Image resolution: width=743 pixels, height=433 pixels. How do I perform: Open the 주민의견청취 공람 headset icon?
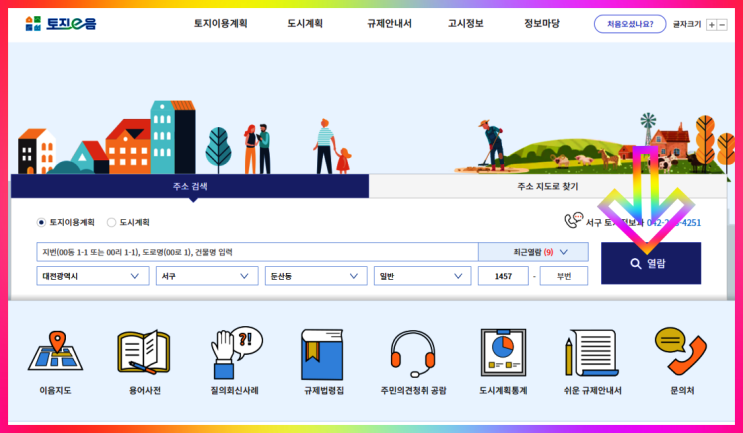tap(413, 353)
